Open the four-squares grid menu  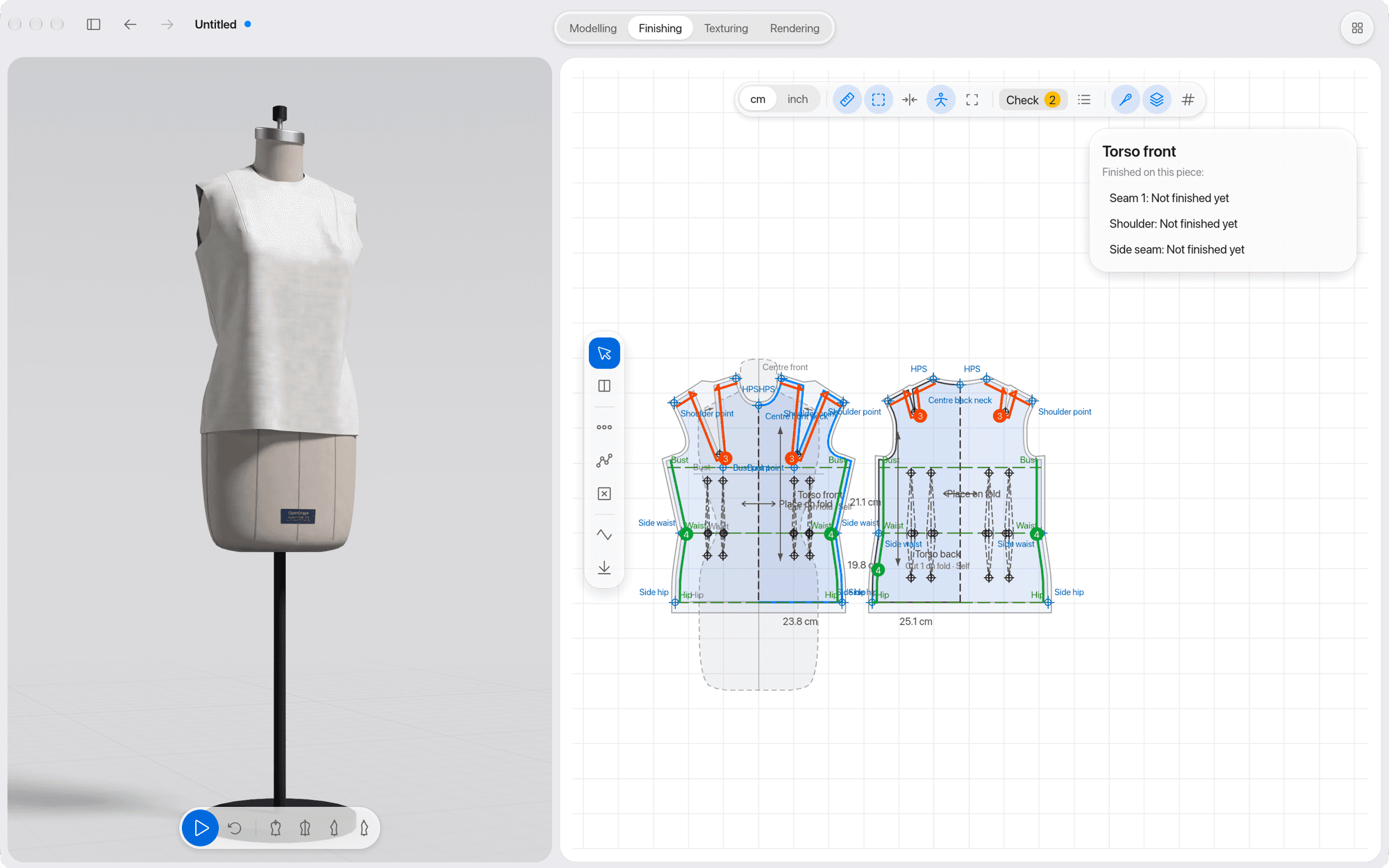[1357, 28]
